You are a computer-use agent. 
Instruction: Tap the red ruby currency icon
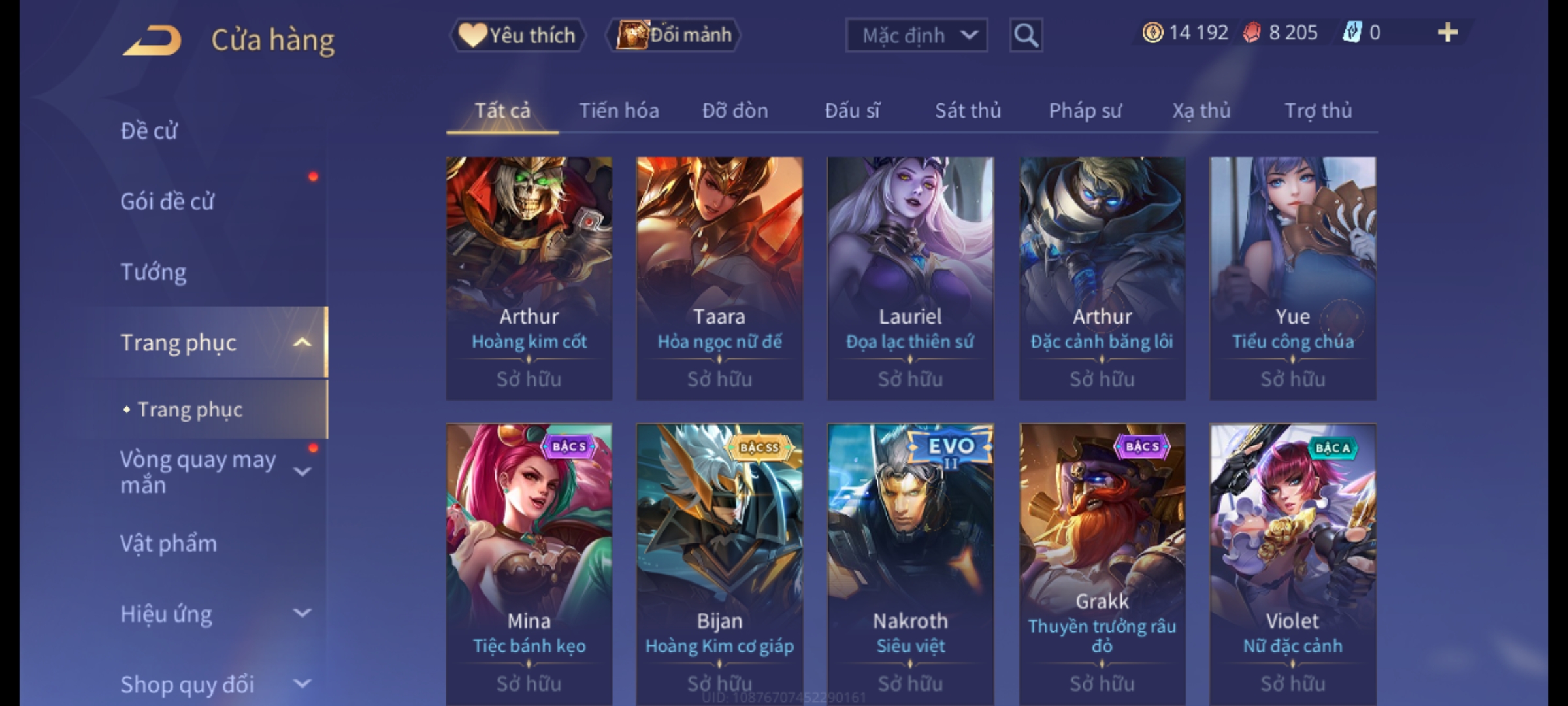[1252, 33]
